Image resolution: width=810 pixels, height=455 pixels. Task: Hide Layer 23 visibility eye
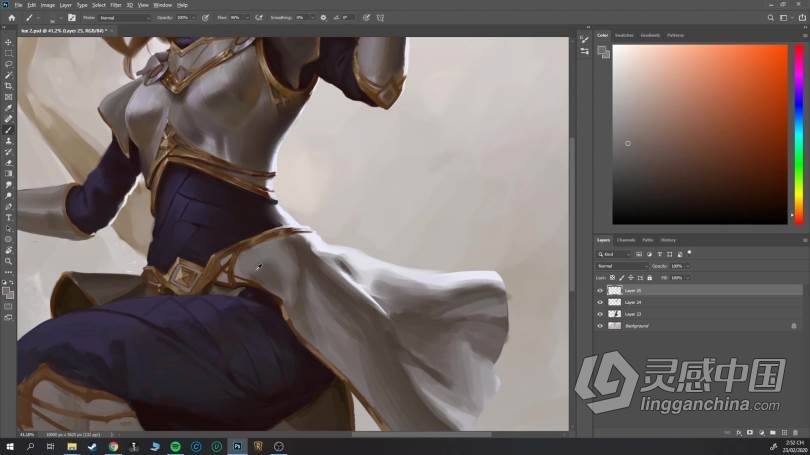pyautogui.click(x=600, y=314)
